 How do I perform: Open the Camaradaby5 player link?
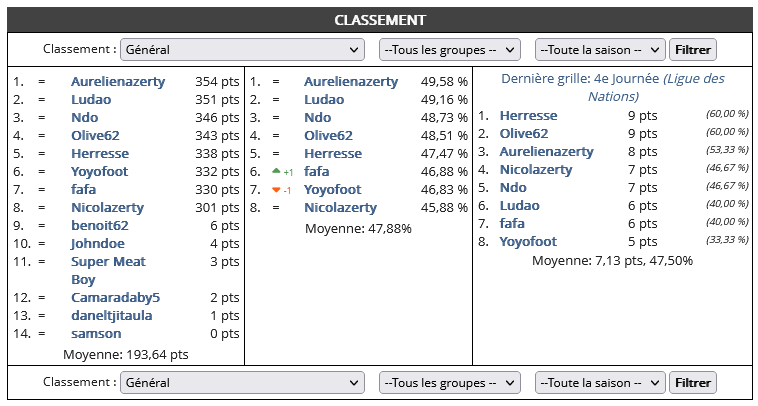116,298
